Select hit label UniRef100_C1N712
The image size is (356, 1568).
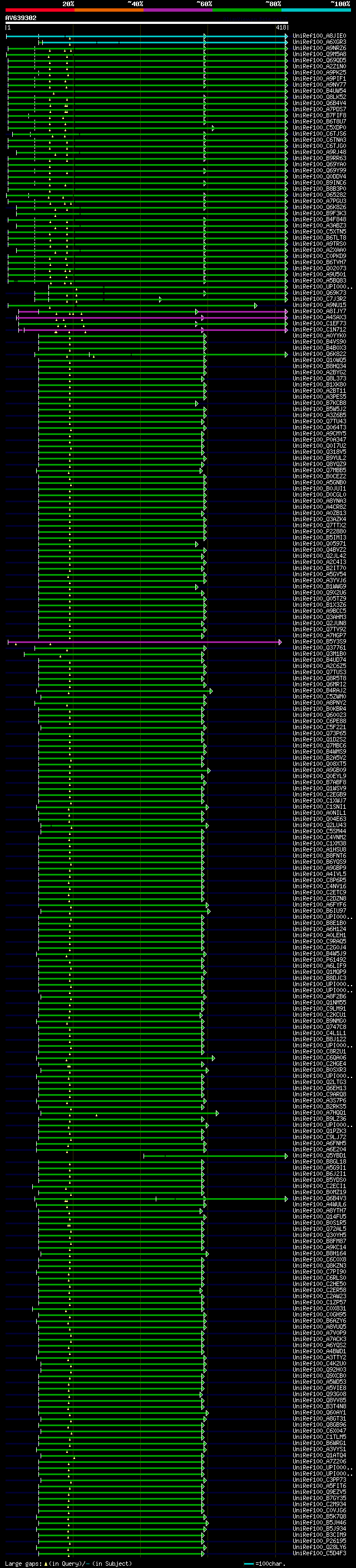[x=319, y=329]
